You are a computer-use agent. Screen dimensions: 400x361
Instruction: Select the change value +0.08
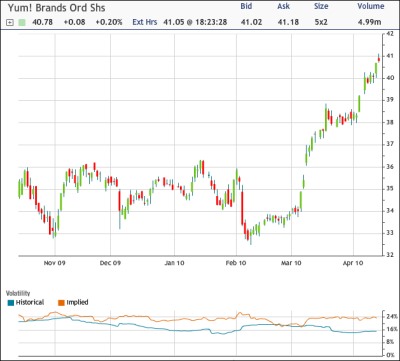click(75, 22)
